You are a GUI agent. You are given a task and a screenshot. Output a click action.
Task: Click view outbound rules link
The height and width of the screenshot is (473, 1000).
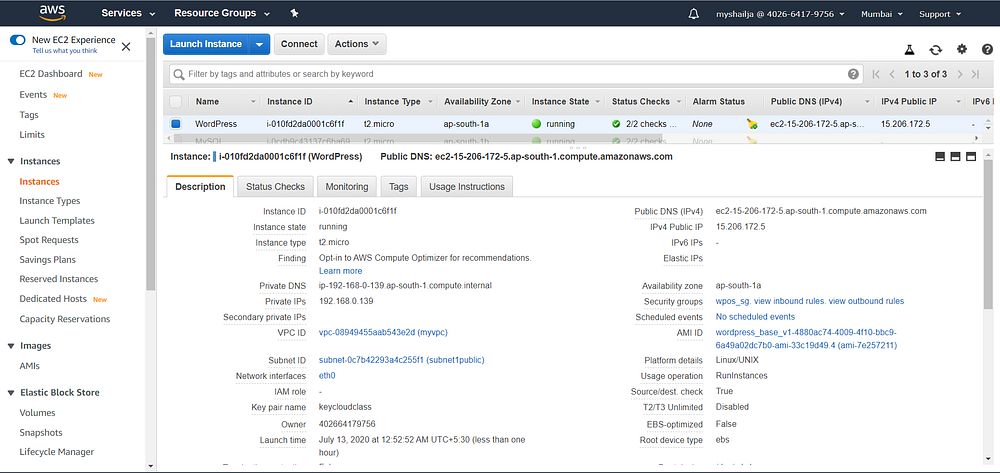coord(867,301)
